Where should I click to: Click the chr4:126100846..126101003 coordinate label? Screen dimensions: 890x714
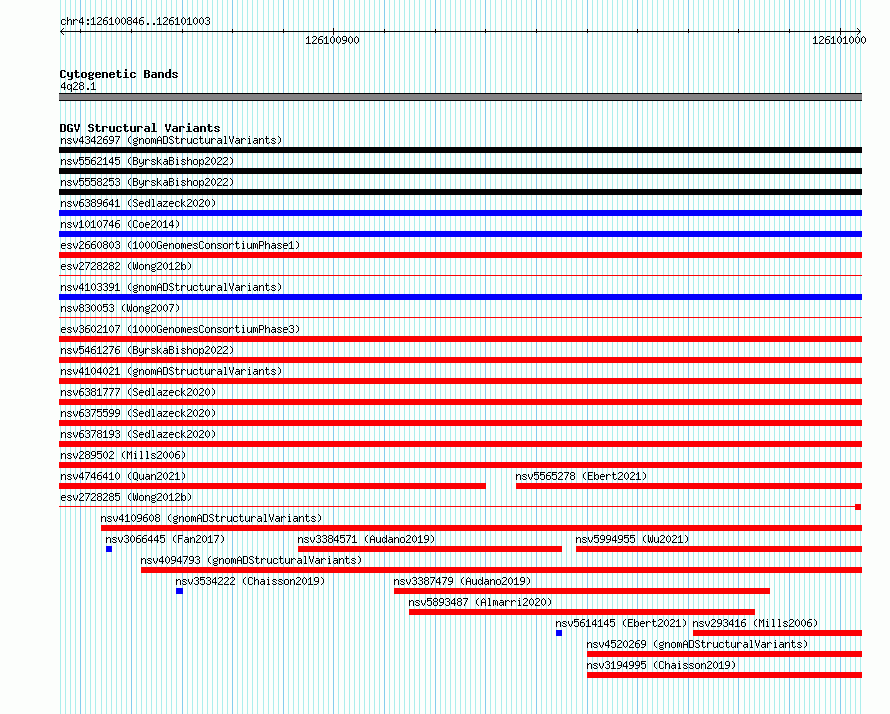(135, 21)
